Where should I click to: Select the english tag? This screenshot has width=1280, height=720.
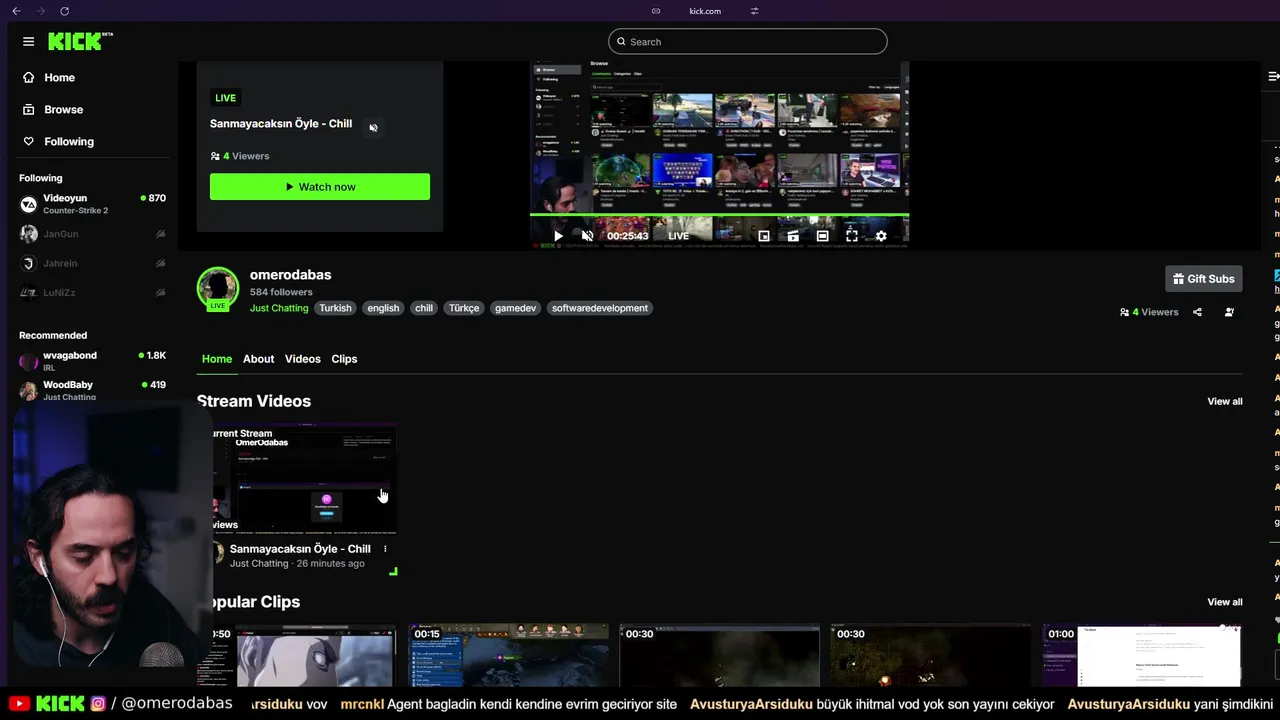[383, 308]
